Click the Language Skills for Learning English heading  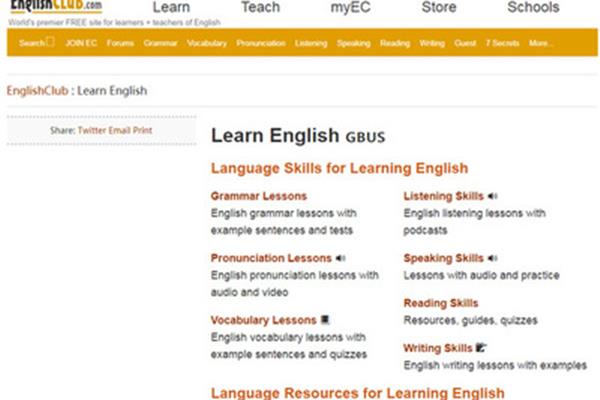pyautogui.click(x=339, y=168)
